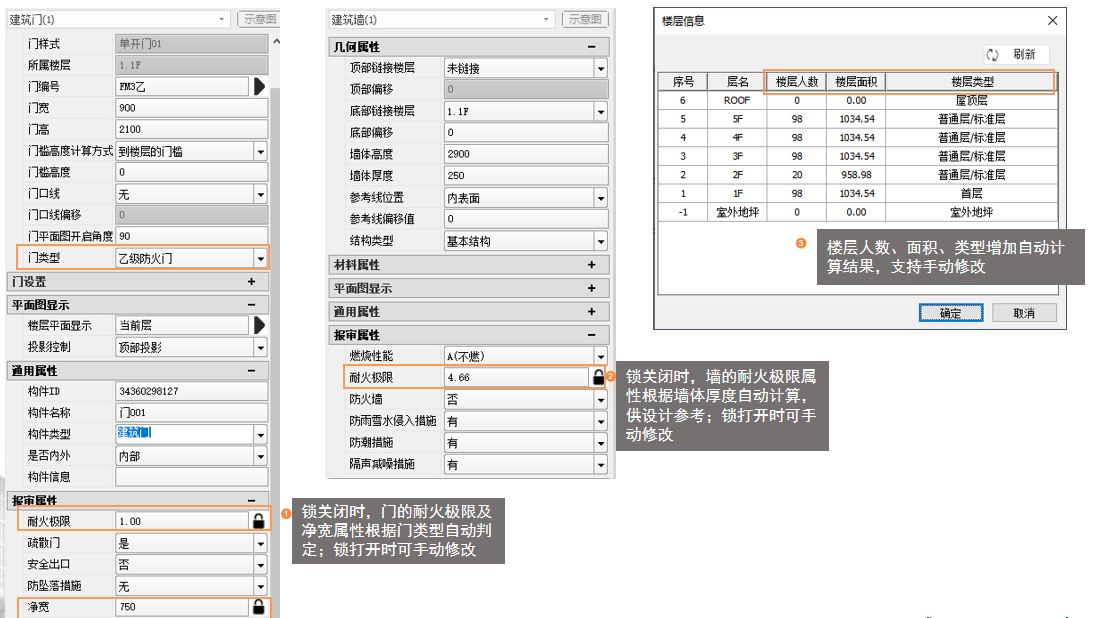Toggle the lock beside door 耐火极限 field

258,521
